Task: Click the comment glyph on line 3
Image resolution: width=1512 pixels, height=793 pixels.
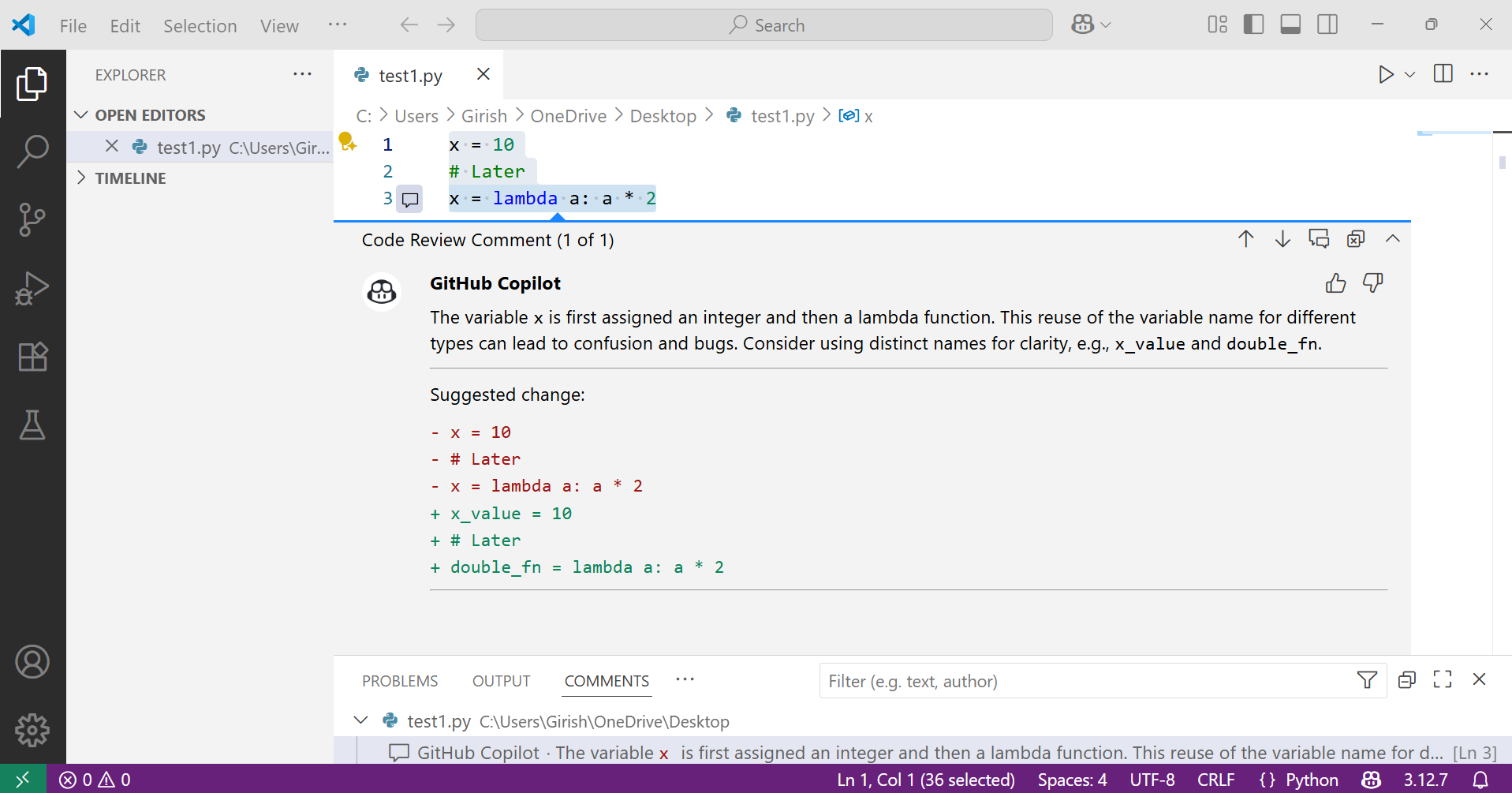Action: tap(410, 199)
